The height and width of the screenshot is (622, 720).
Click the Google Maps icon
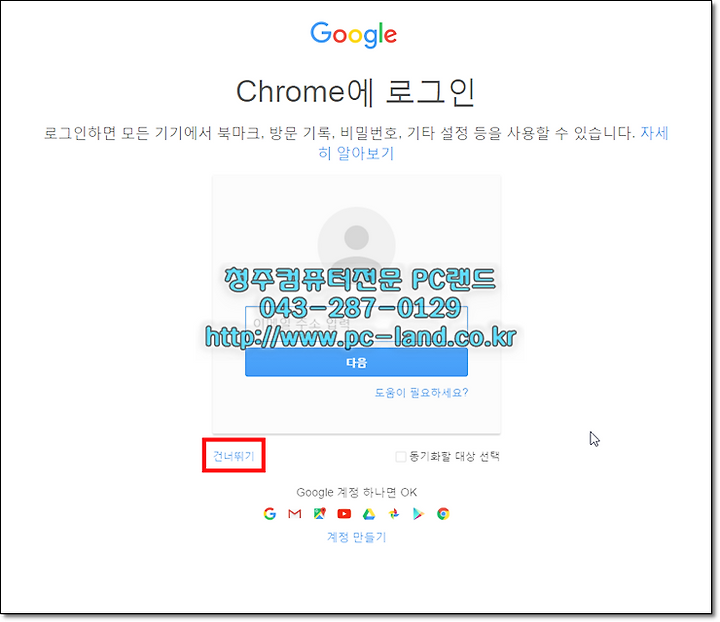(x=320, y=514)
